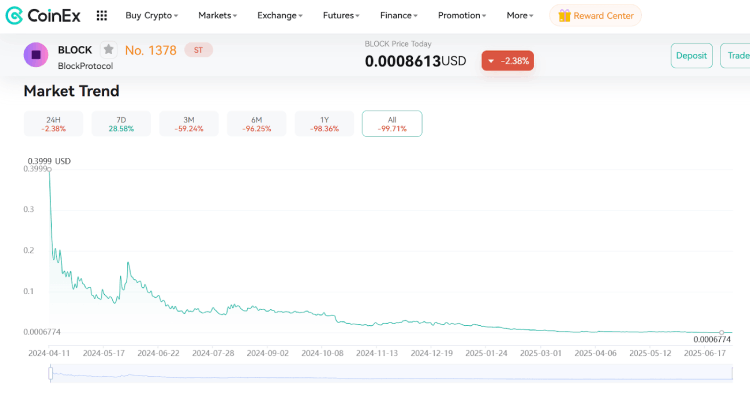Click the 2024-06-22 axis date
This screenshot has width=750, height=415.
(158, 353)
